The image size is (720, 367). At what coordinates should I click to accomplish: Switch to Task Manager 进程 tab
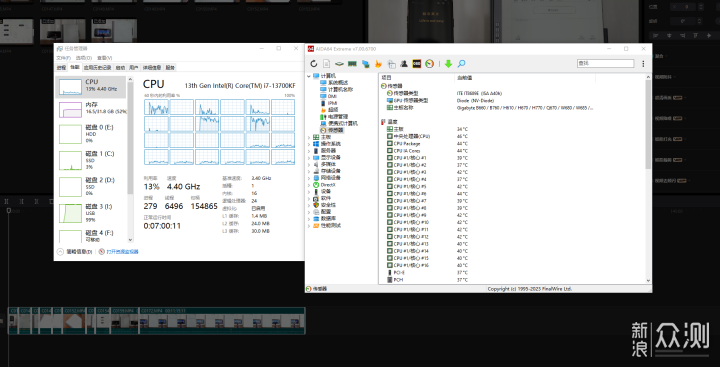(x=62, y=68)
